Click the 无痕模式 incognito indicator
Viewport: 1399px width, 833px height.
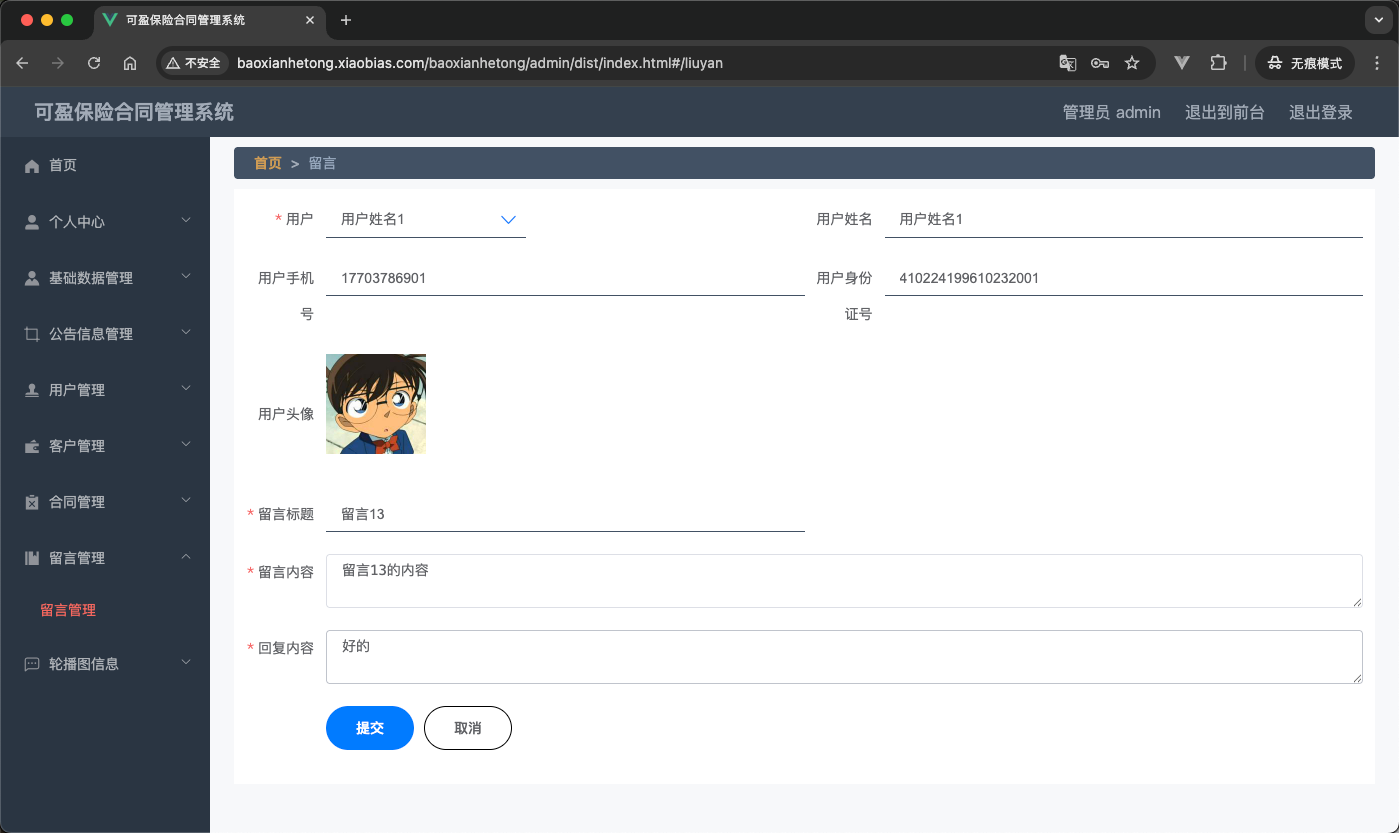click(x=1305, y=63)
